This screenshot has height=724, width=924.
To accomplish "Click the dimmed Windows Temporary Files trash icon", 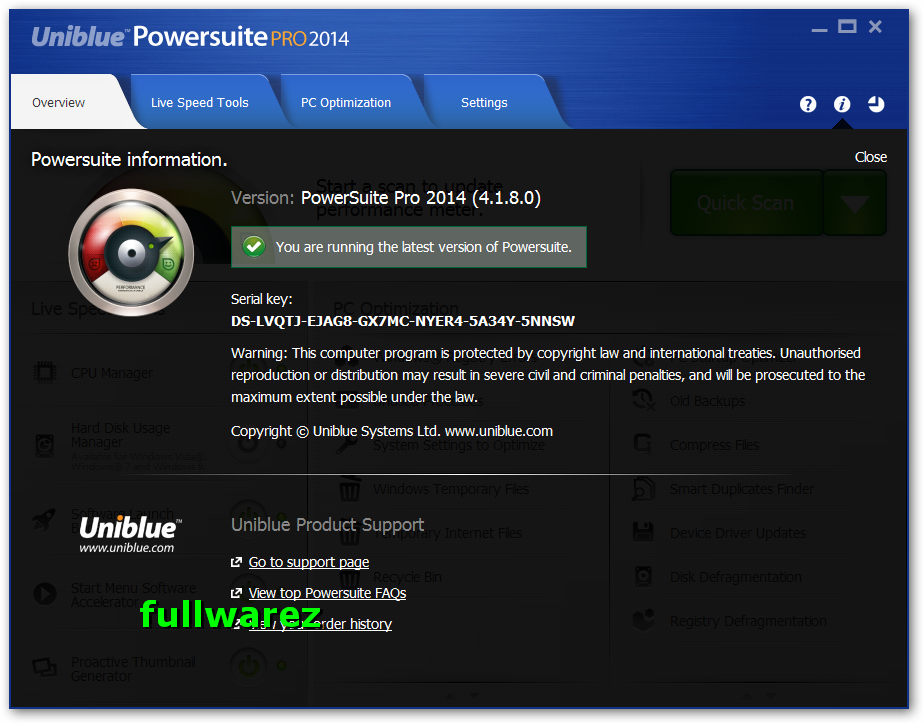I will pyautogui.click(x=349, y=490).
